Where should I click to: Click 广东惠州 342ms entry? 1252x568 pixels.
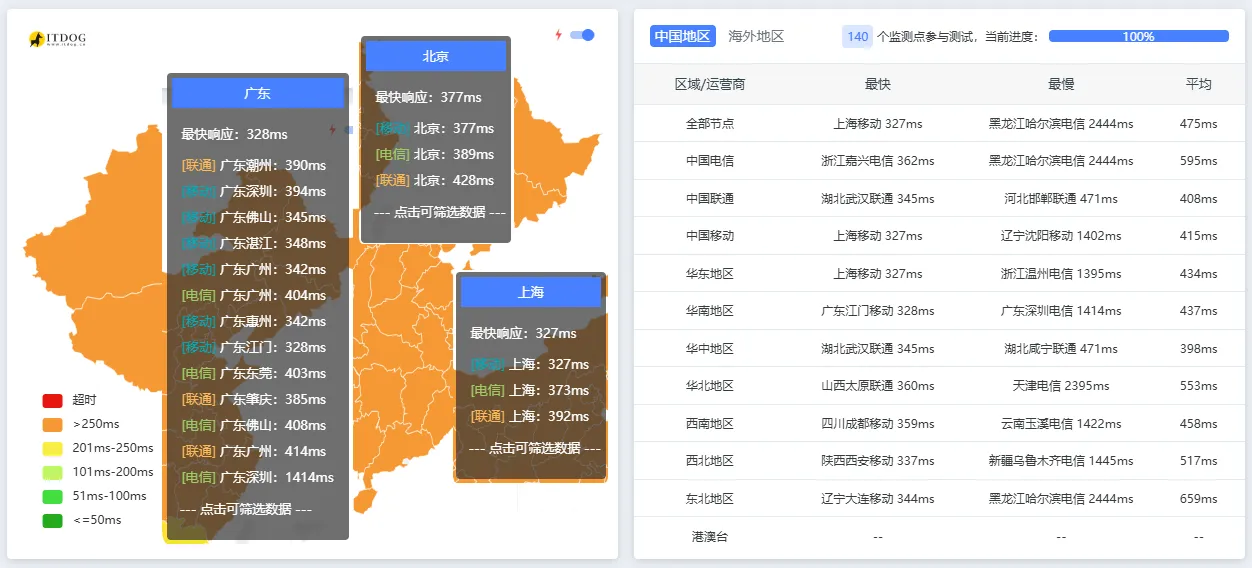pos(254,321)
